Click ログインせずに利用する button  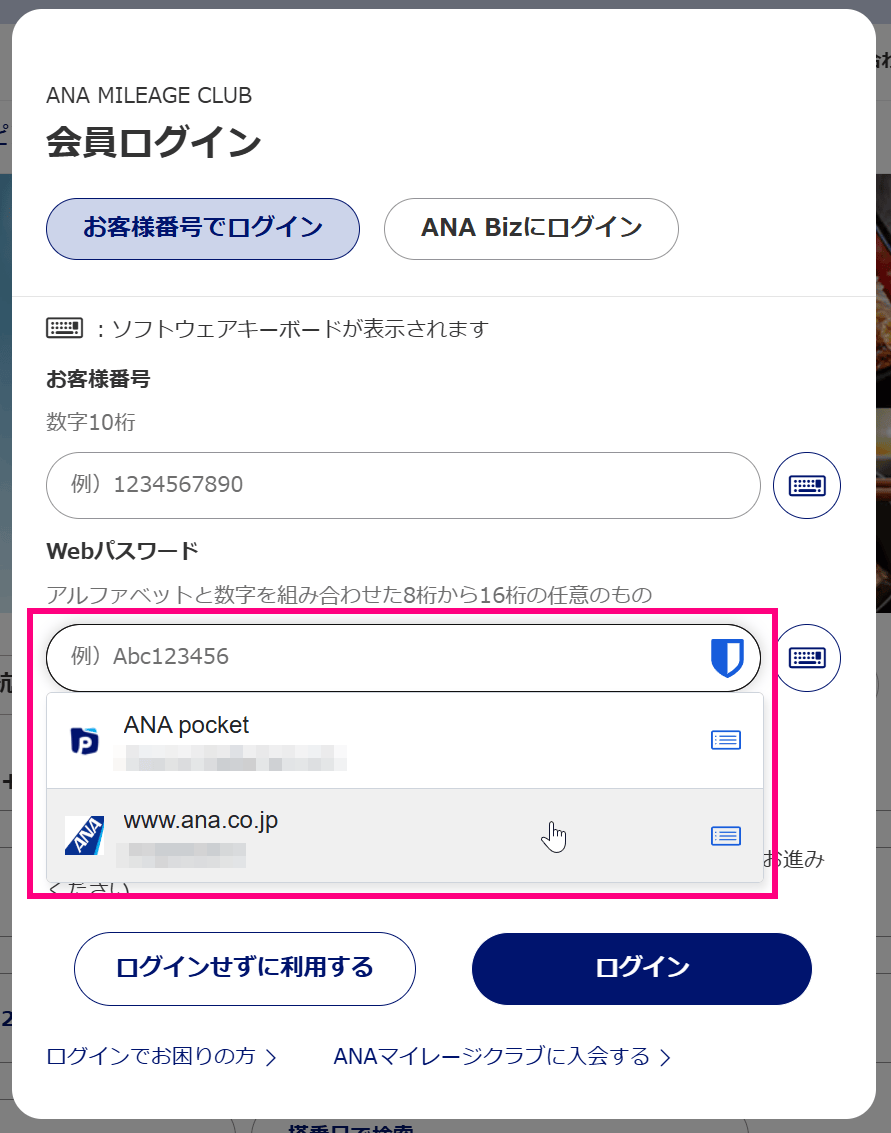[245, 968]
